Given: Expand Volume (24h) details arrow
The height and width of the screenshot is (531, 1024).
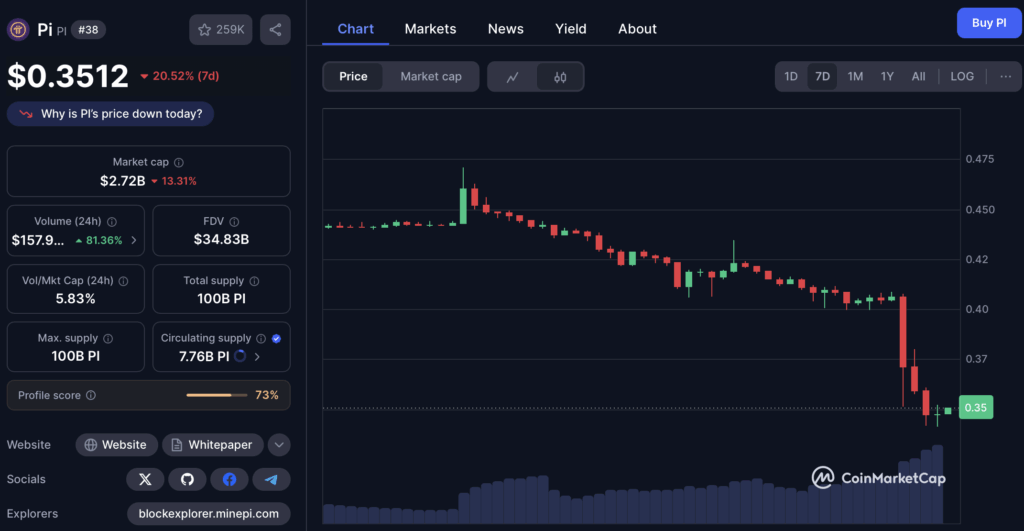Looking at the screenshot, I should (134, 240).
